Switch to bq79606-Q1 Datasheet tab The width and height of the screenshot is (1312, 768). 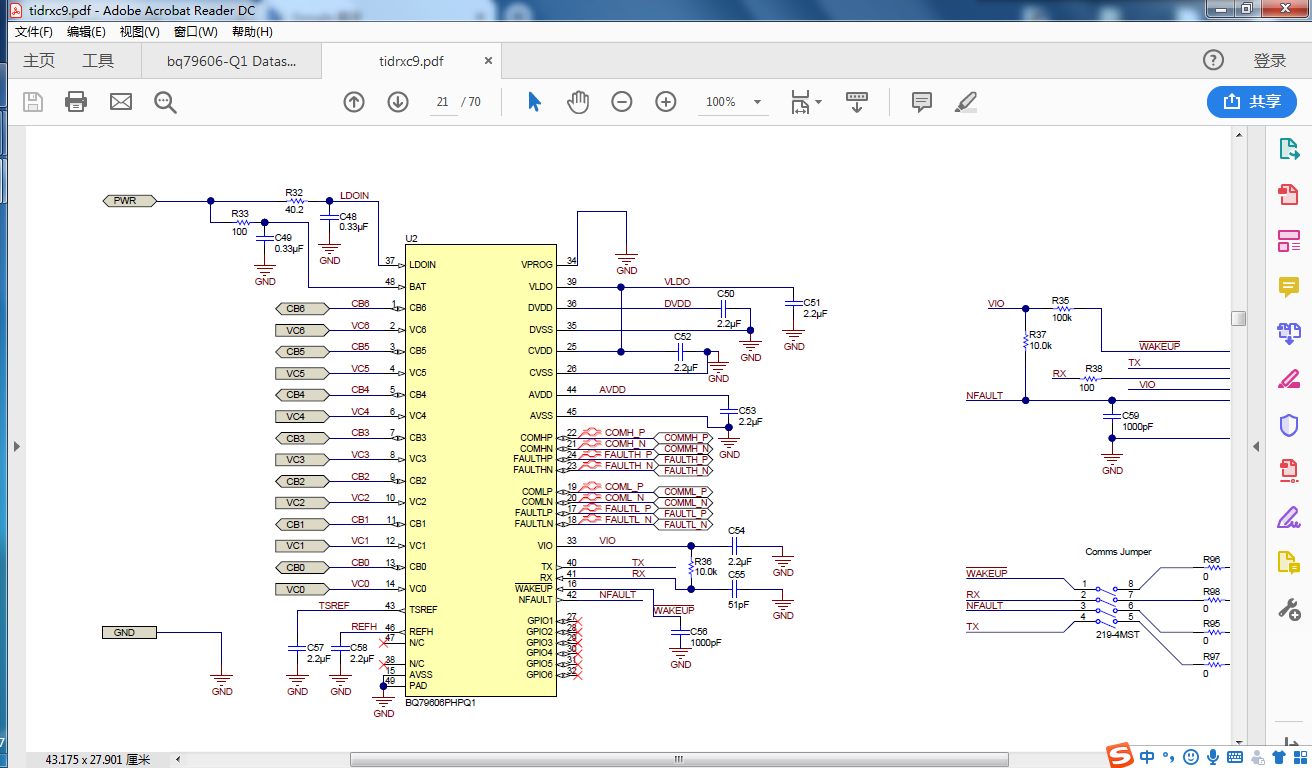click(231, 61)
